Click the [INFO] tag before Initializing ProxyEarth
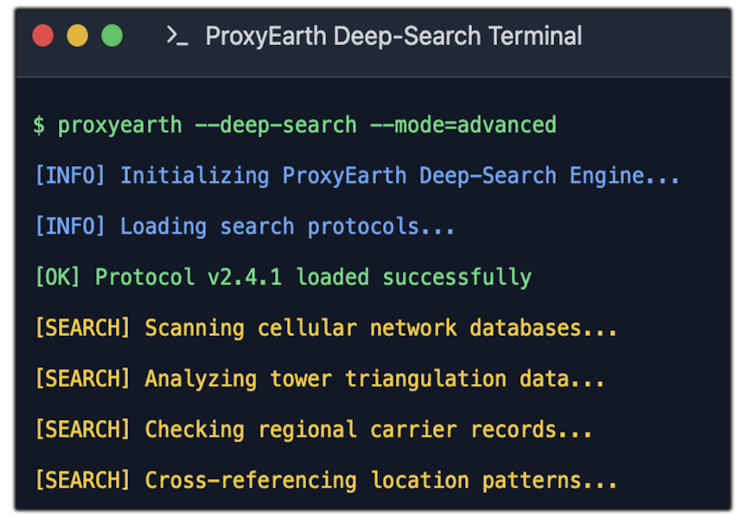Viewport: 750px width, 516px height. coord(70,176)
